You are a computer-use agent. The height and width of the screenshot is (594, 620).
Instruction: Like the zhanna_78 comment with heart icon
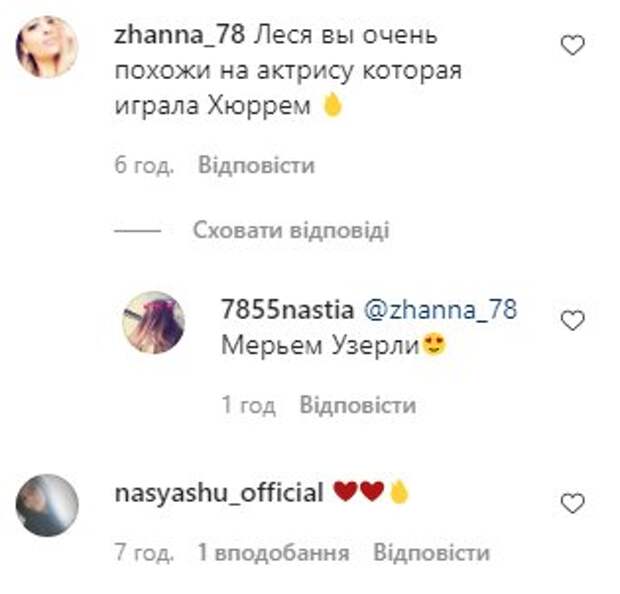573,45
